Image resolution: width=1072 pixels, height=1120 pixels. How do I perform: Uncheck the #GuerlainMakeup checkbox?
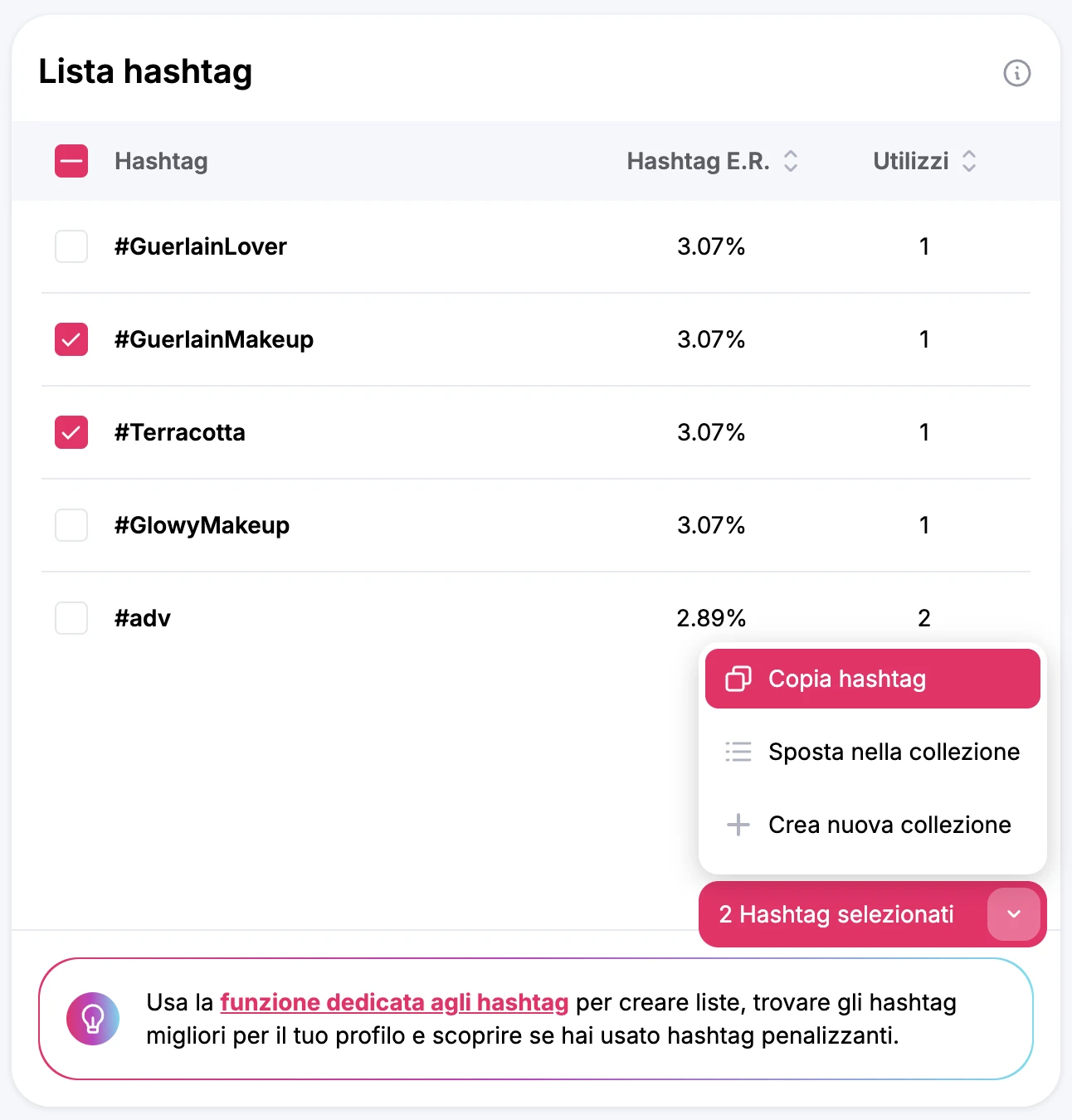71,339
